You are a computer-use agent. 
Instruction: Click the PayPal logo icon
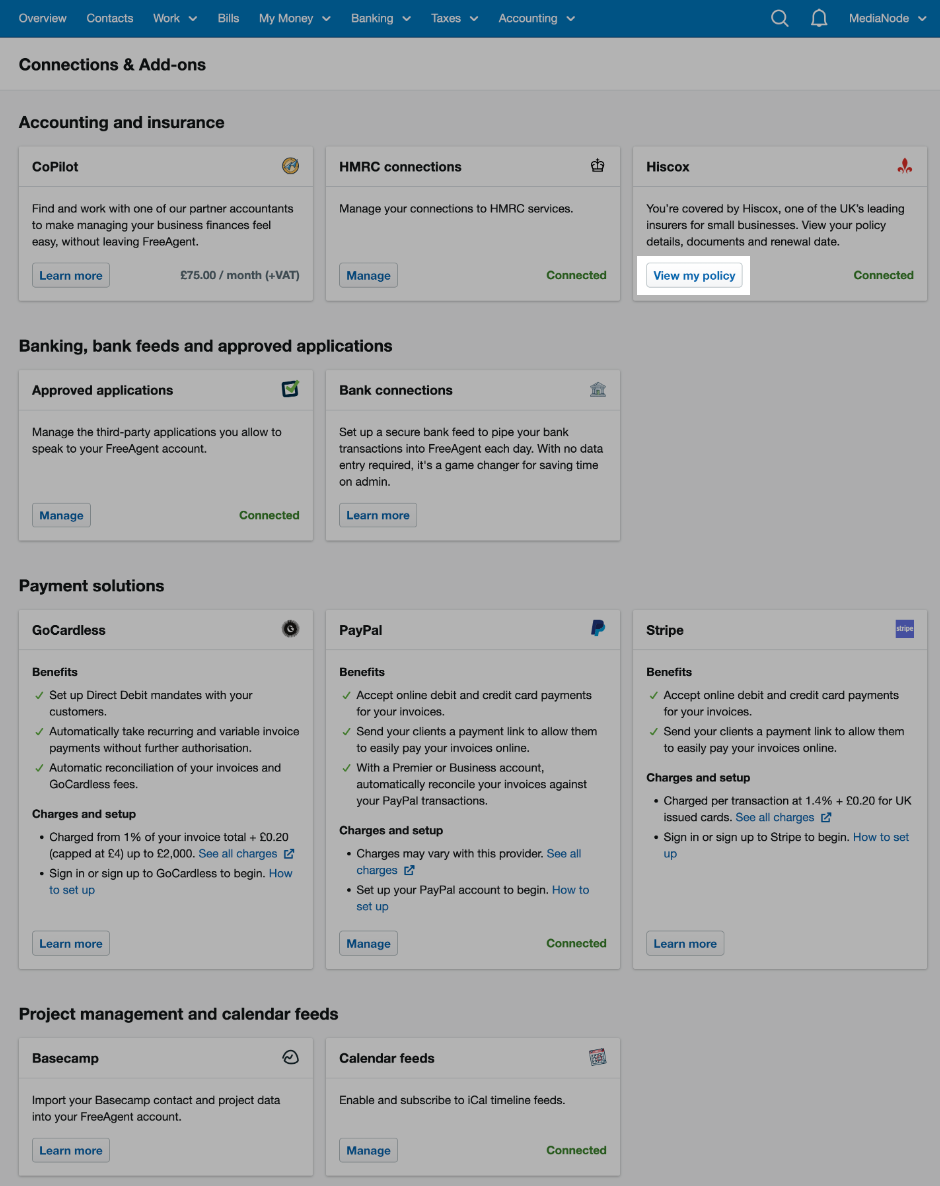point(598,629)
